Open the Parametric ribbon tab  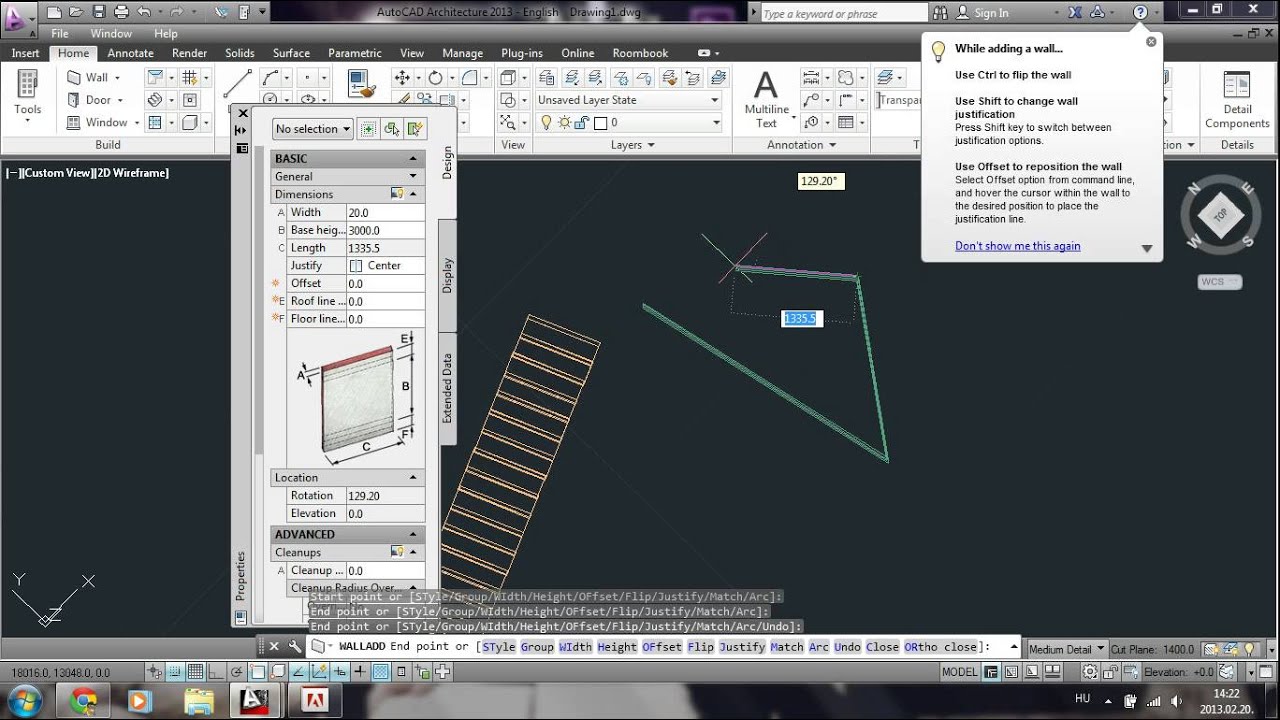pyautogui.click(x=354, y=53)
